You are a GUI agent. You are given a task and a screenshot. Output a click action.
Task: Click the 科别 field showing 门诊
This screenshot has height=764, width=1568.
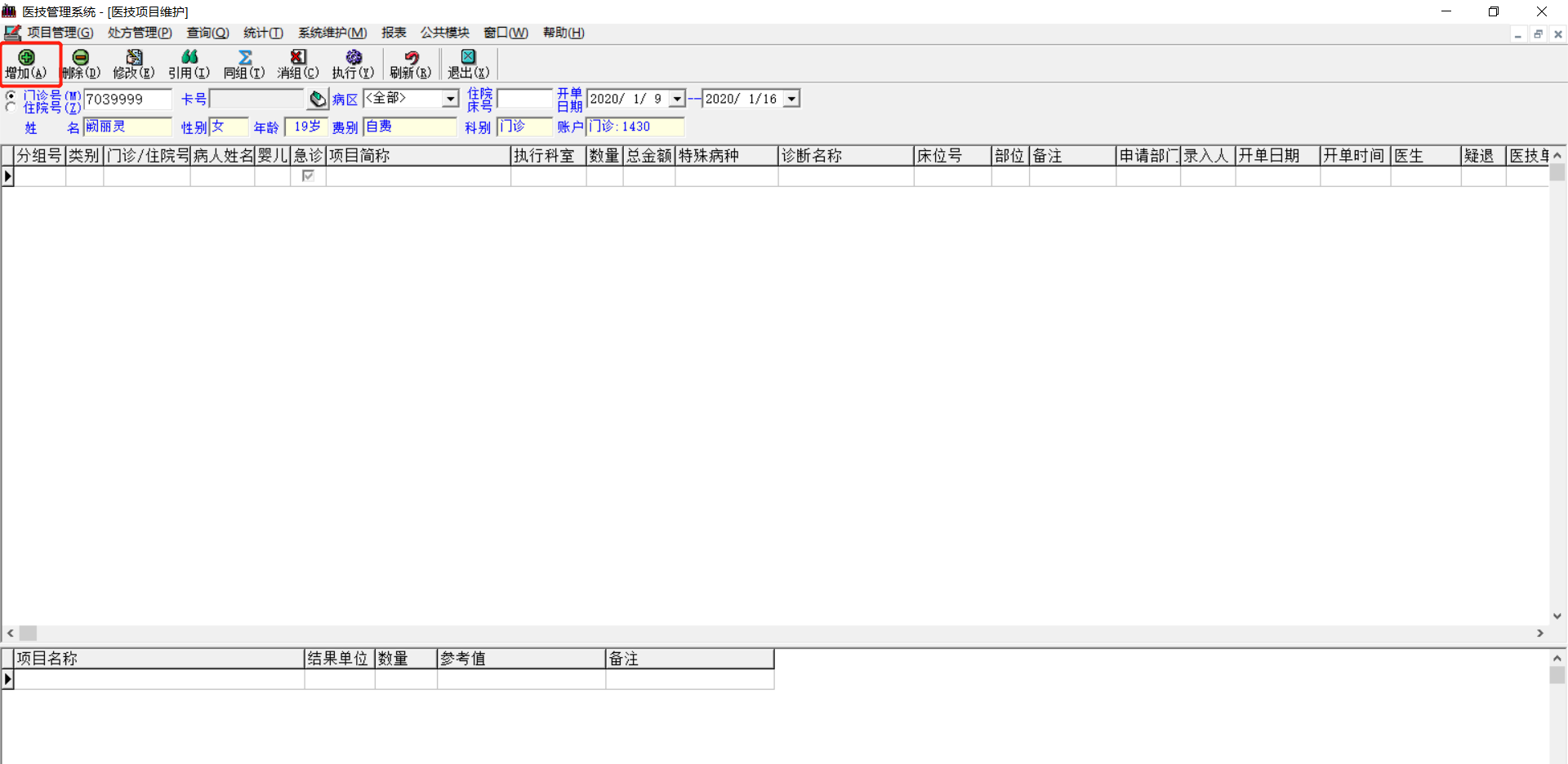(524, 127)
